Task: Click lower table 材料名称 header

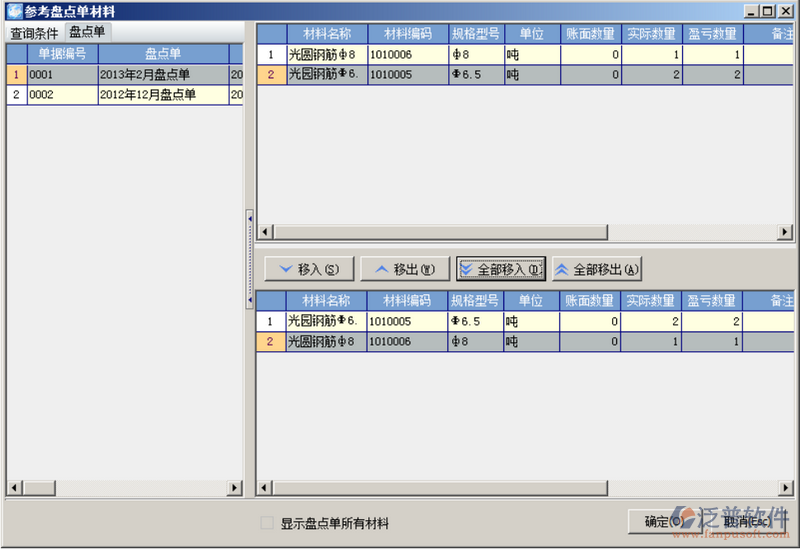Action: pos(326,301)
